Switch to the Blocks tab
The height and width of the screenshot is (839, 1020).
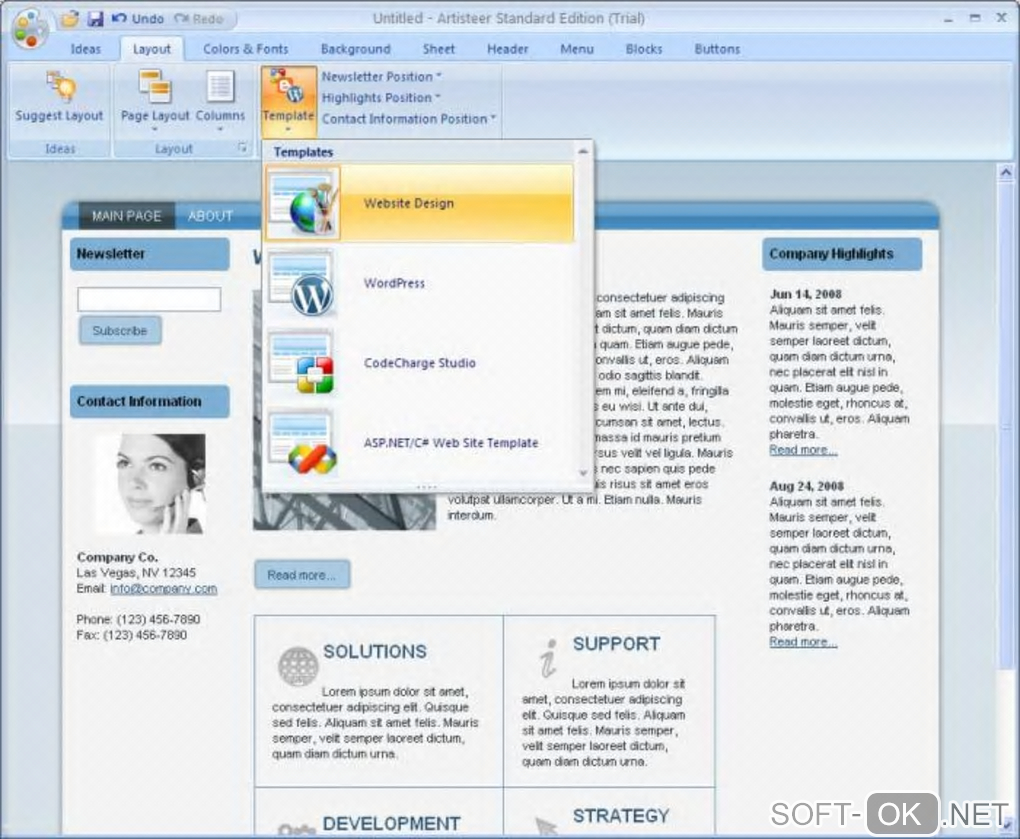point(643,49)
